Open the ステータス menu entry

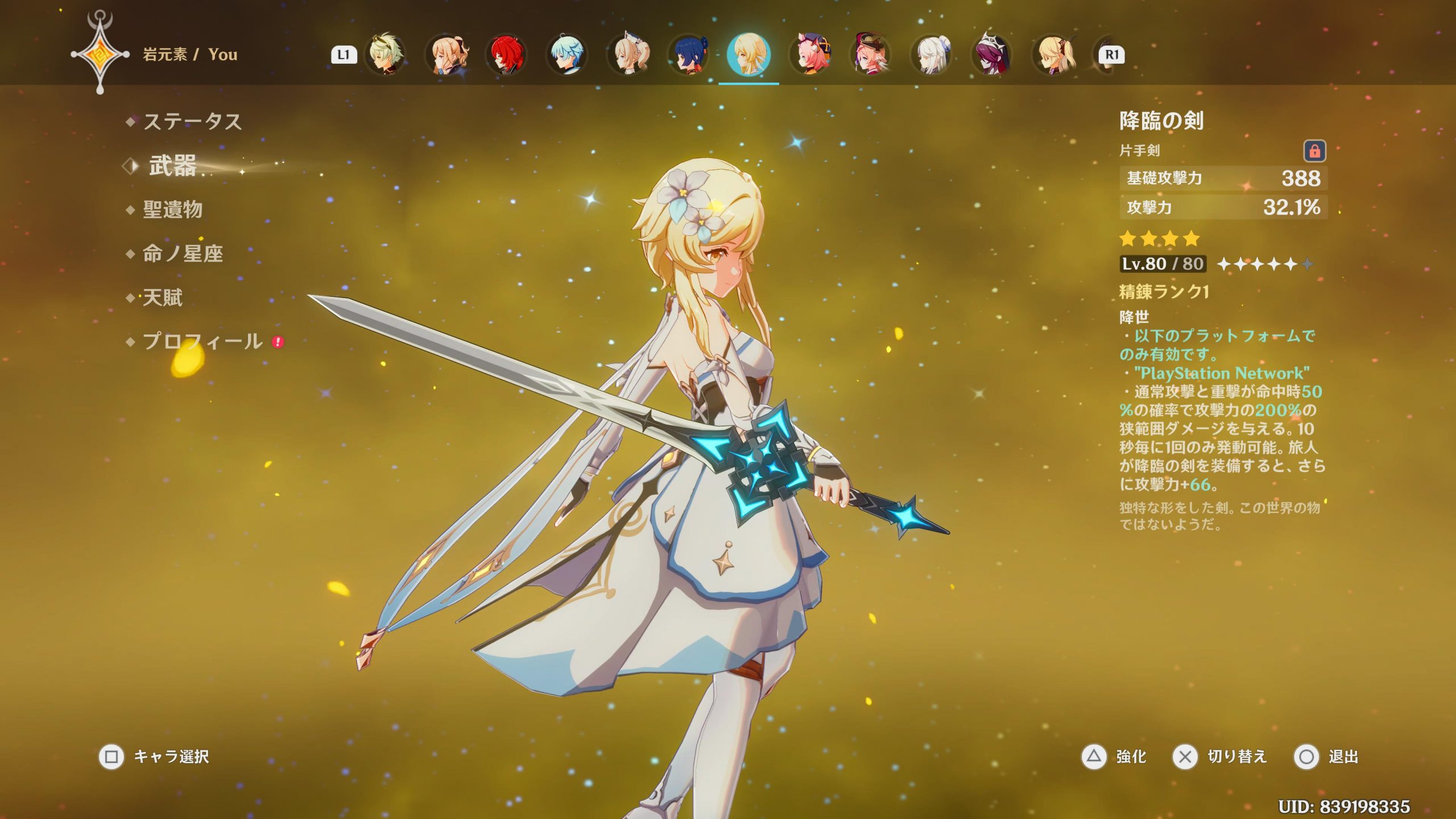[192, 121]
